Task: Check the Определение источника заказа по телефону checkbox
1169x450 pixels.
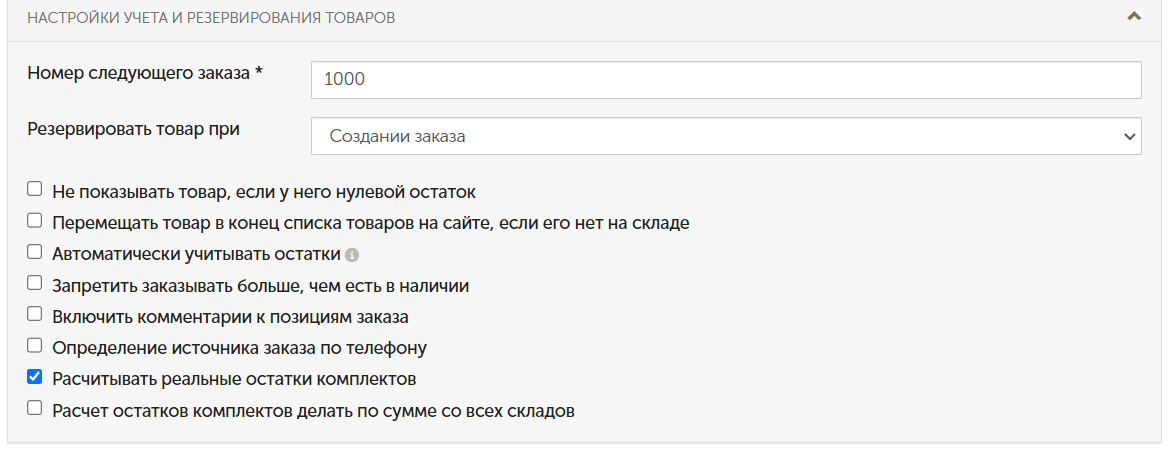Action: pyautogui.click(x=34, y=346)
